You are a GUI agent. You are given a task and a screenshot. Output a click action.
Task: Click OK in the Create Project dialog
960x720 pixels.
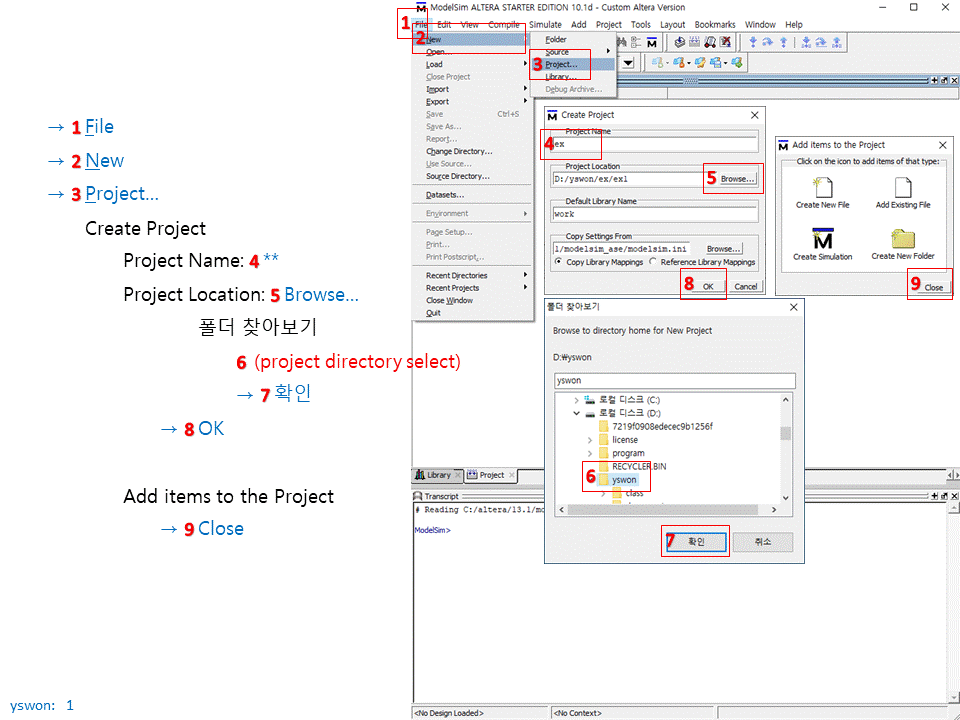pyautogui.click(x=708, y=287)
